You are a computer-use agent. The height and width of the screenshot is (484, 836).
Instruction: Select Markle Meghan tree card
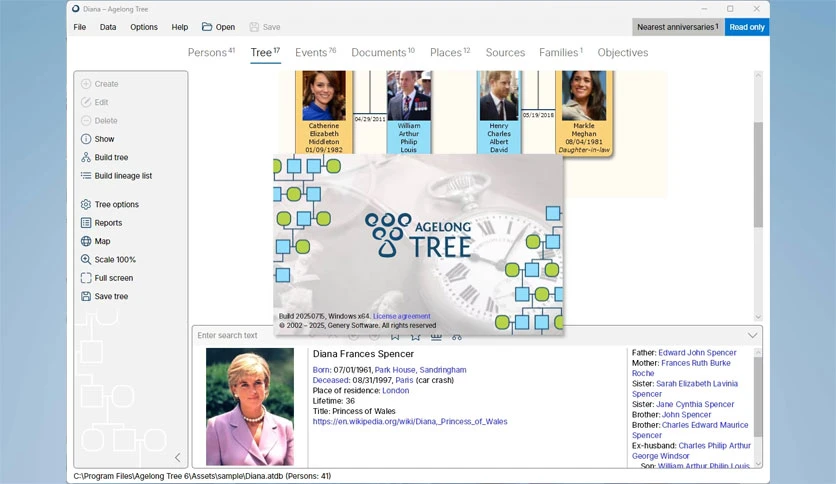pos(583,112)
